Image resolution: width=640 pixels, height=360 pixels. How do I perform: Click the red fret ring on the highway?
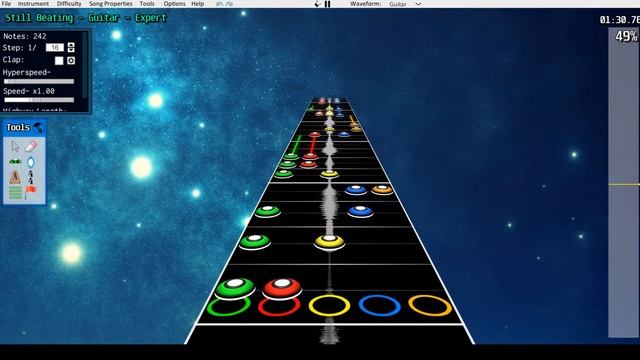tap(279, 307)
